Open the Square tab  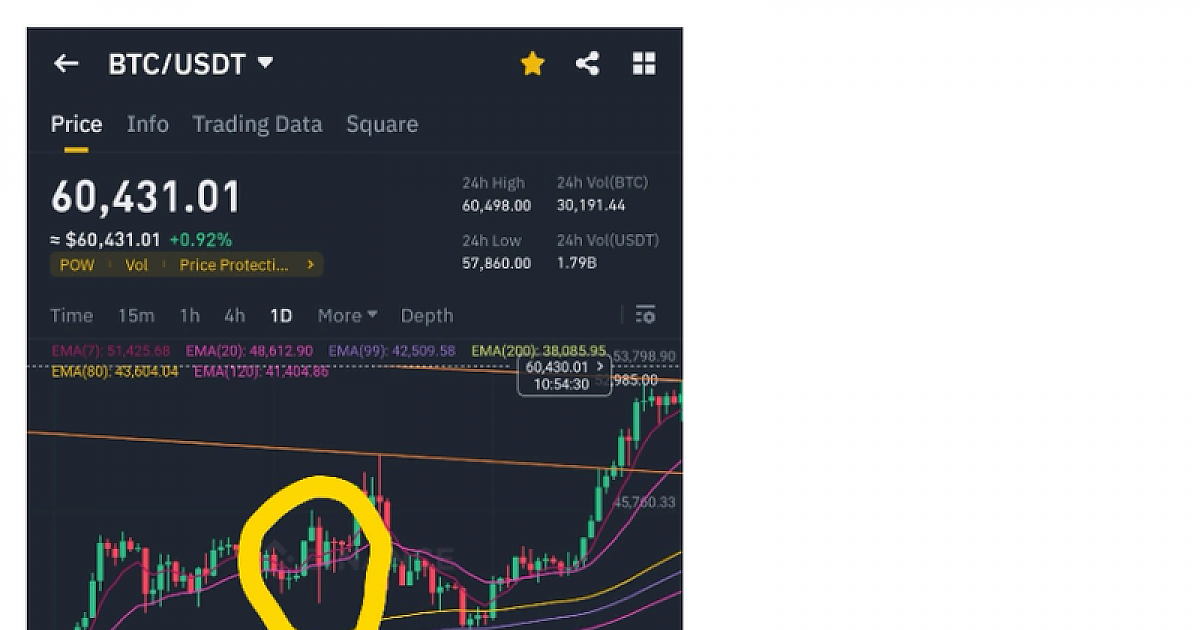[382, 124]
